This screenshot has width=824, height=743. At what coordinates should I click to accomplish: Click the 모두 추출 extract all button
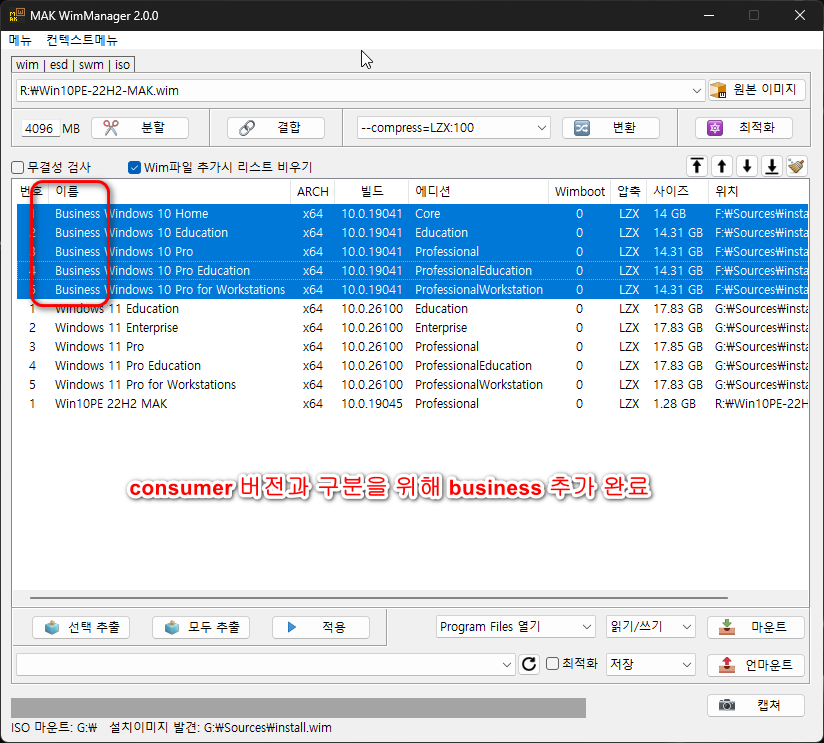201,627
